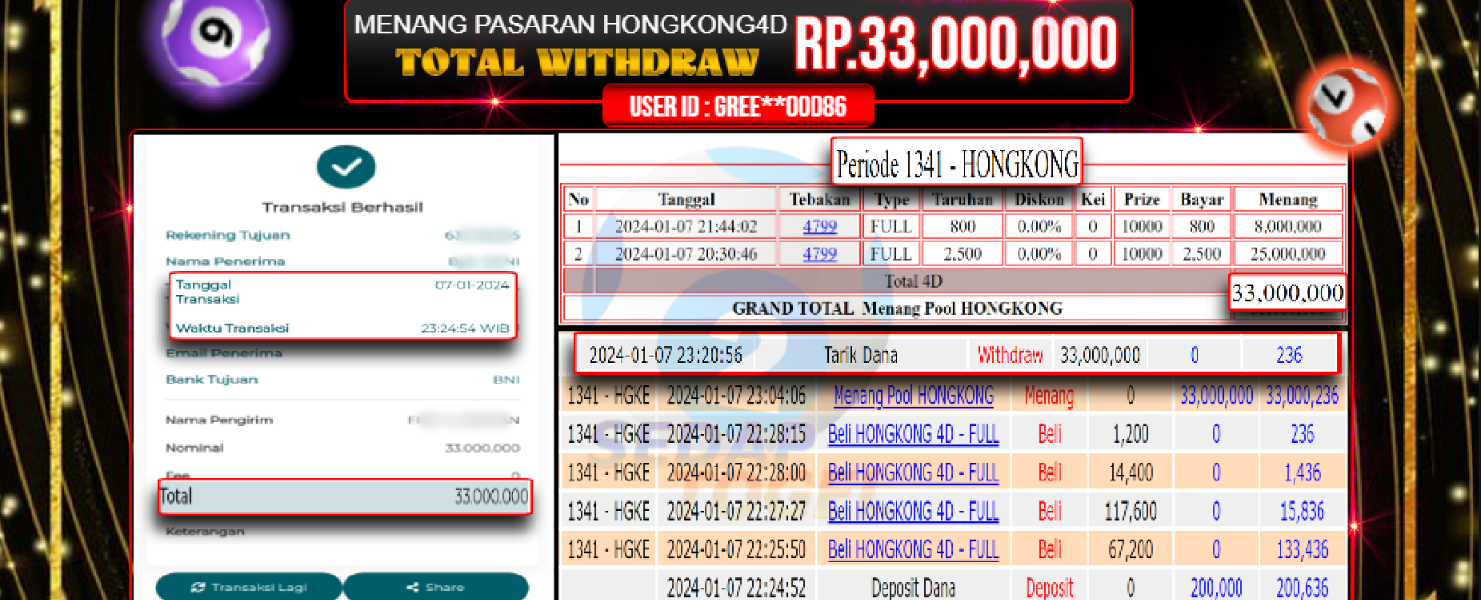Click the Nominal label on the receipt
1481x600 pixels.
pyautogui.click(x=194, y=448)
